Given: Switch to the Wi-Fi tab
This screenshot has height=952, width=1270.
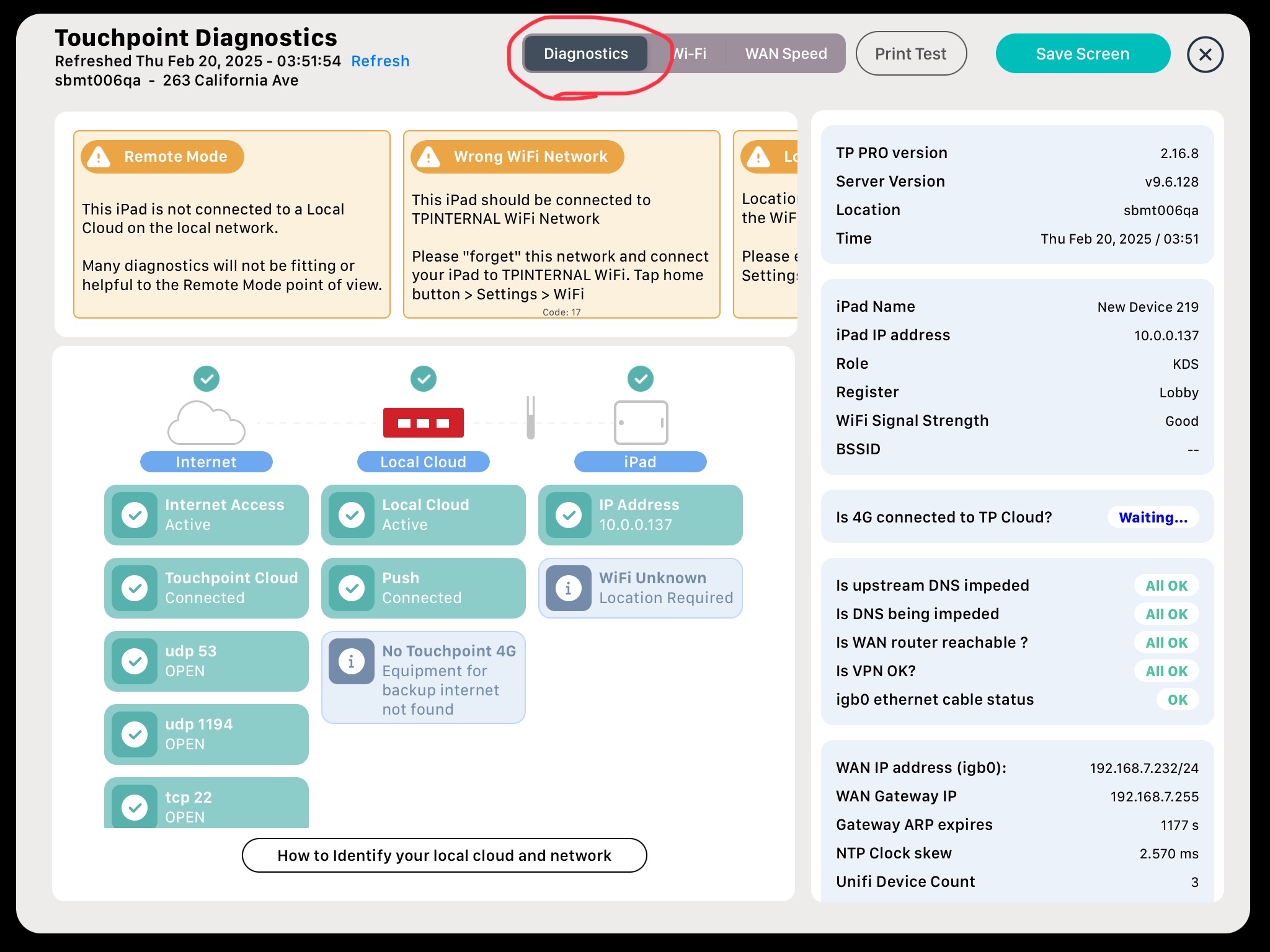Looking at the screenshot, I should tap(690, 54).
